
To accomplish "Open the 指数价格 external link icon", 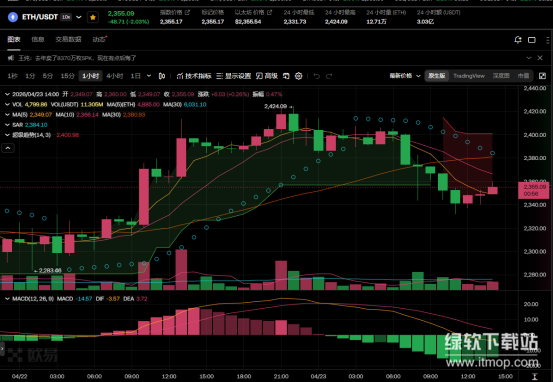I will click(187, 12).
